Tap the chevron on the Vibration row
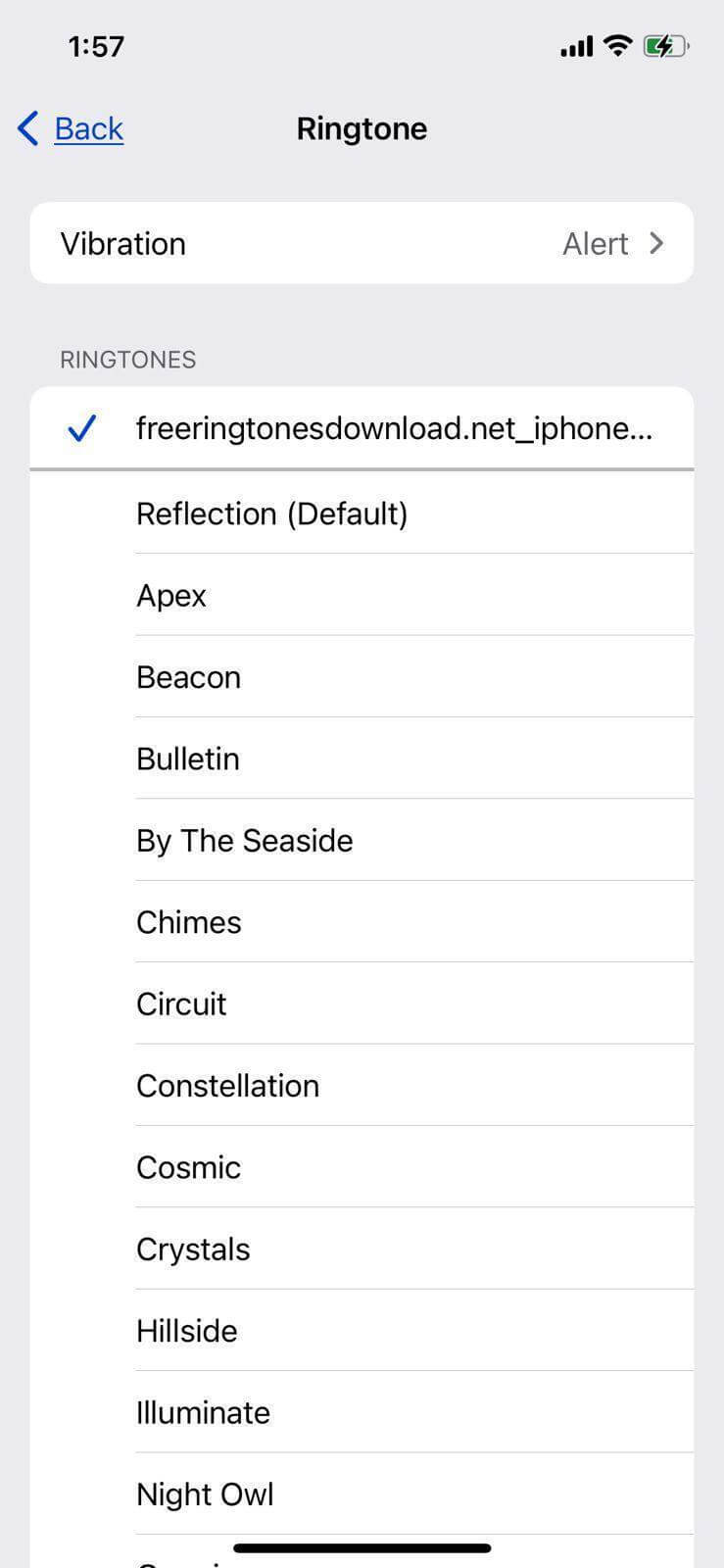 tap(657, 243)
